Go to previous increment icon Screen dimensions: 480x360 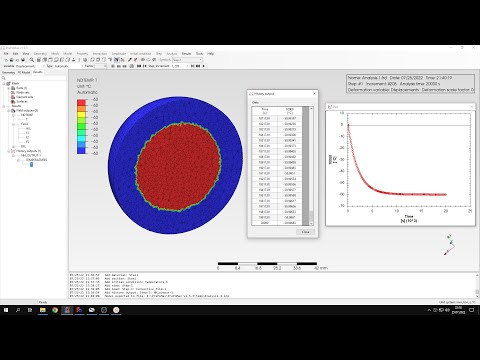[145, 66]
